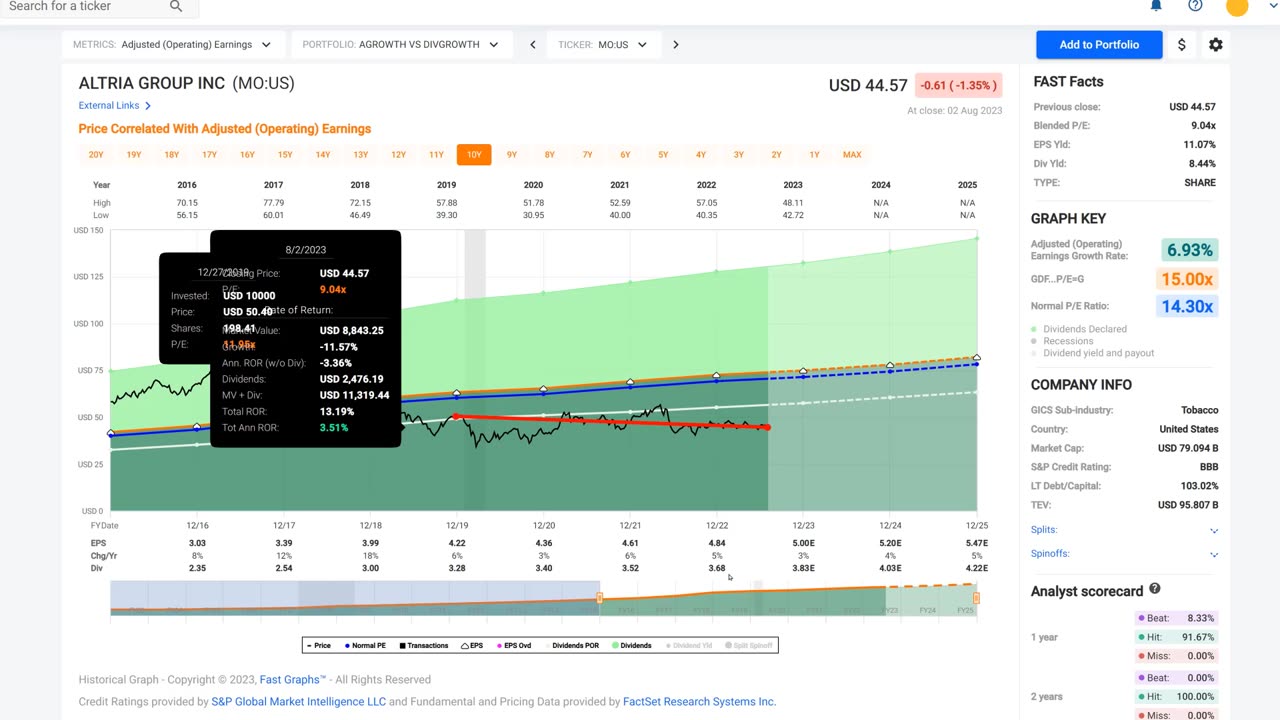Click the Market Cap value USD 79.094 B

1188,449
